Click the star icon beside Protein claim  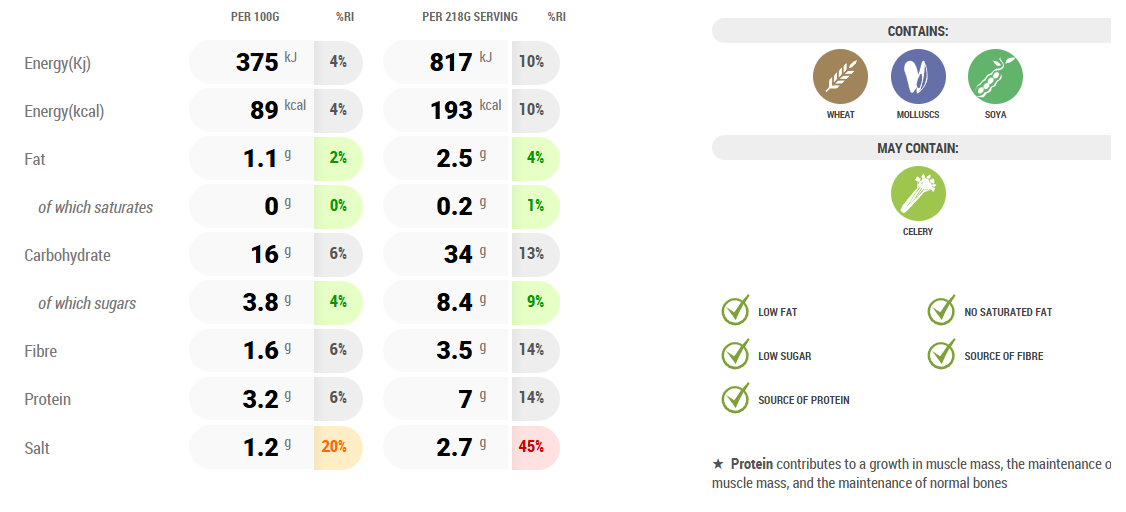(718, 464)
